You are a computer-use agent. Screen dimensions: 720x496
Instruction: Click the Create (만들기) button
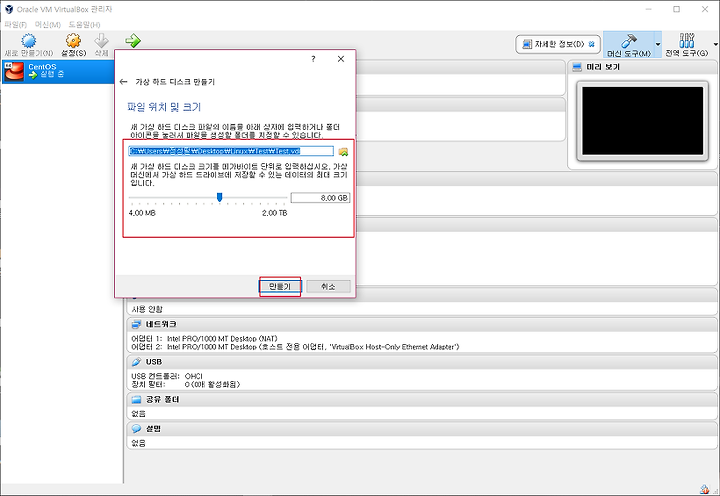tap(280, 287)
